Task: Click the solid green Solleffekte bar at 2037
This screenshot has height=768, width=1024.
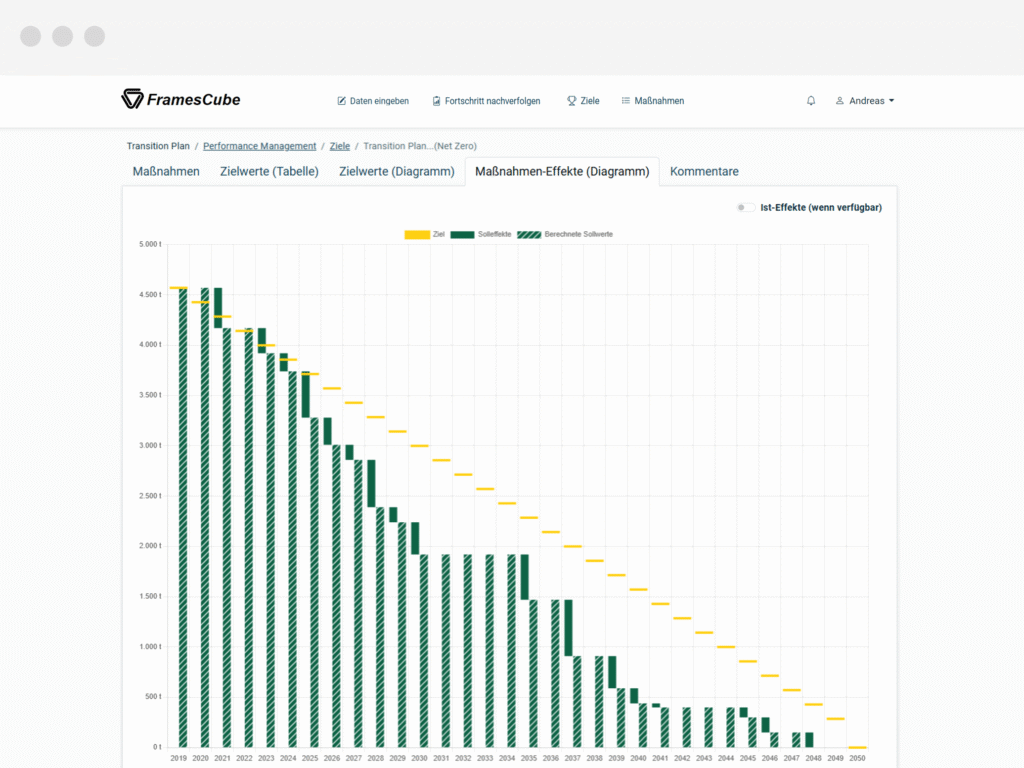Action: click(568, 628)
